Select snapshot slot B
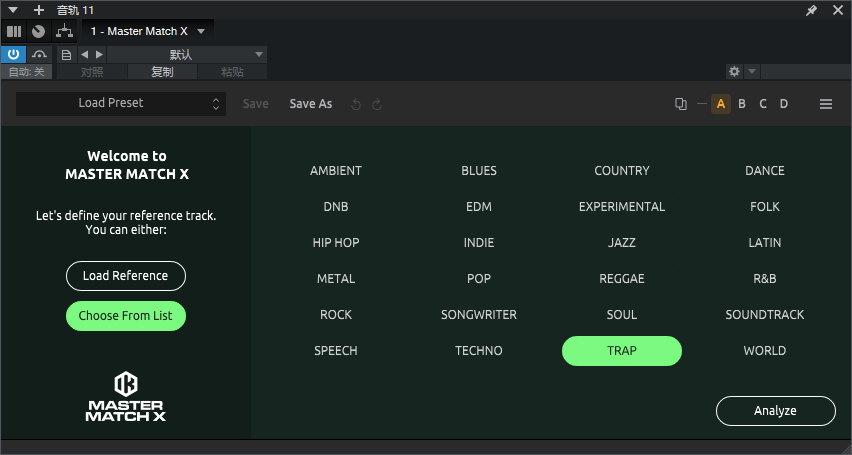This screenshot has width=852, height=455. (742, 104)
